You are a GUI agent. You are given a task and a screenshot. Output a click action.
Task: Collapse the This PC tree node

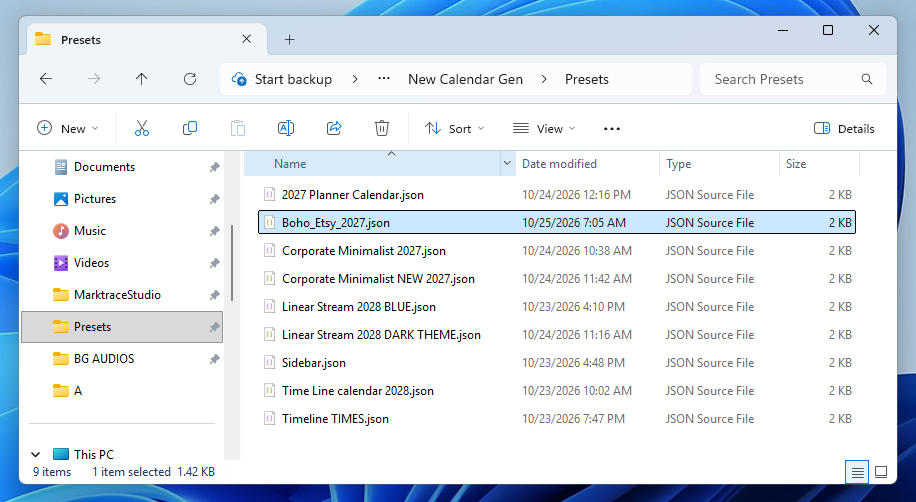pyautogui.click(x=36, y=454)
